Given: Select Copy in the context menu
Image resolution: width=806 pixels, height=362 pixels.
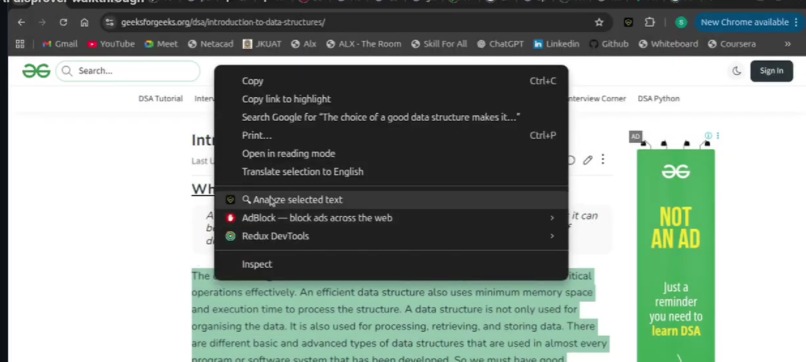Looking at the screenshot, I should (391, 81).
